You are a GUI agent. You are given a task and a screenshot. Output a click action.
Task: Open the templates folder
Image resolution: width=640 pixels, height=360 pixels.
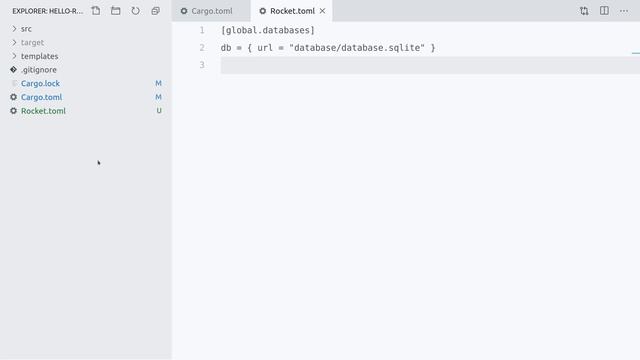tap(40, 56)
